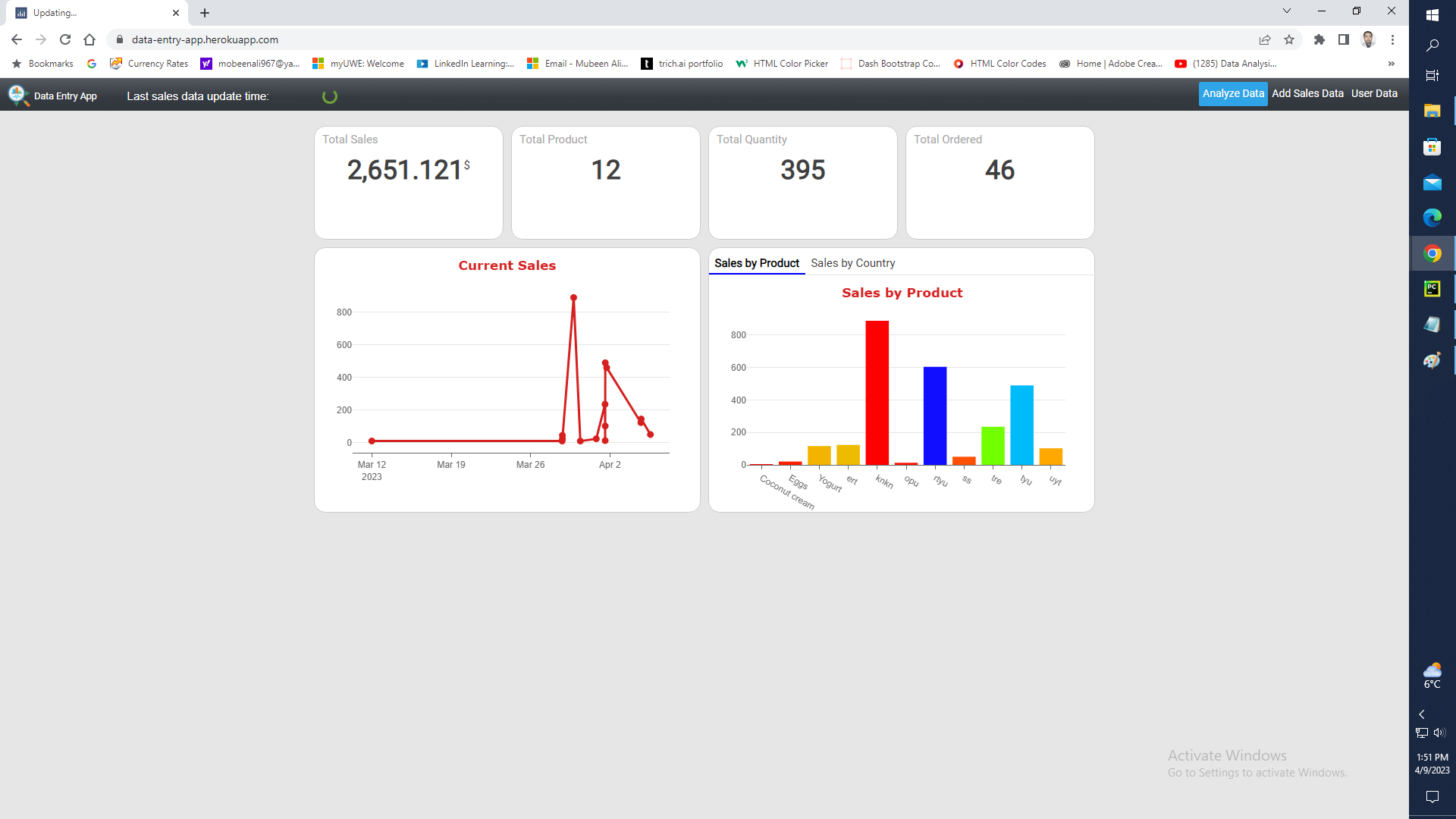The height and width of the screenshot is (819, 1456).
Task: Bookmark this page with the star icon
Action: click(1289, 39)
